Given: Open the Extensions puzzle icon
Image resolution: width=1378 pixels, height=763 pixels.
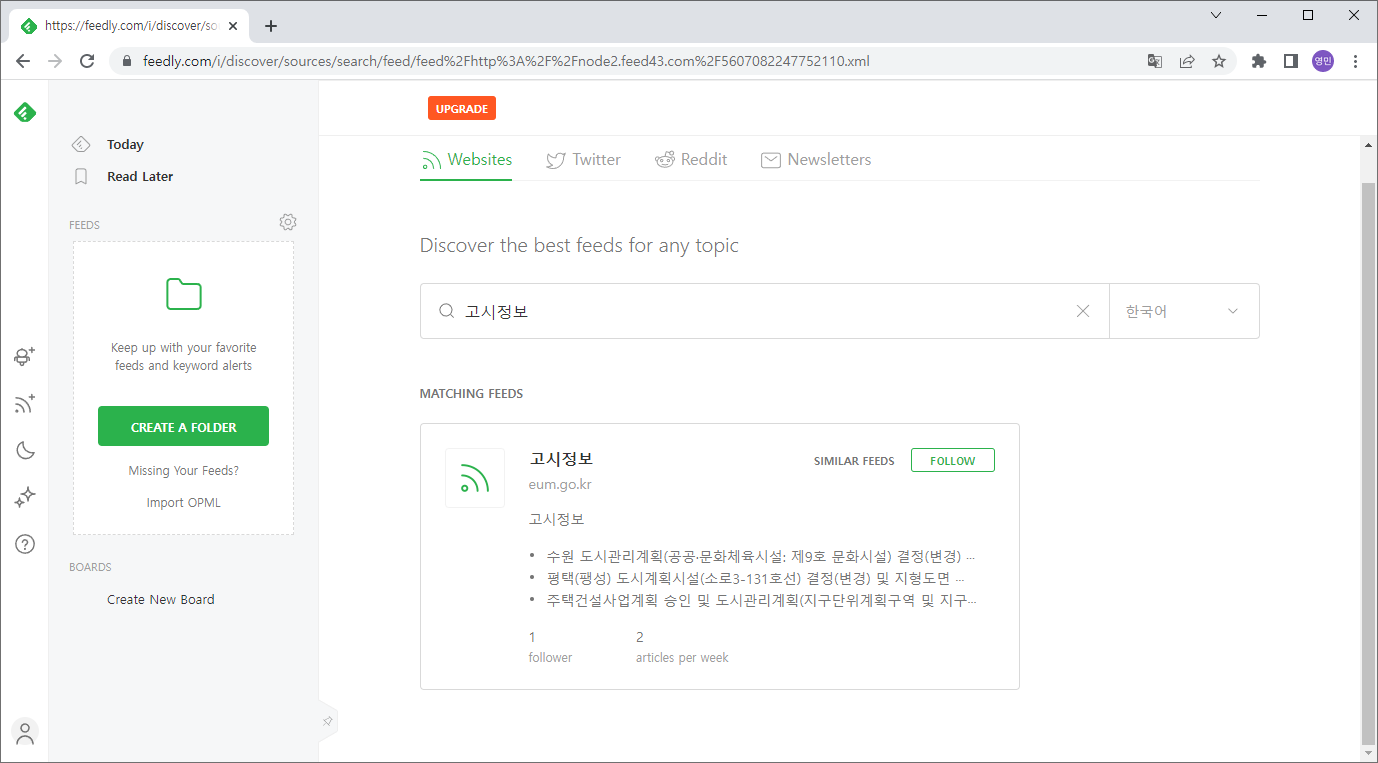Looking at the screenshot, I should point(1259,61).
